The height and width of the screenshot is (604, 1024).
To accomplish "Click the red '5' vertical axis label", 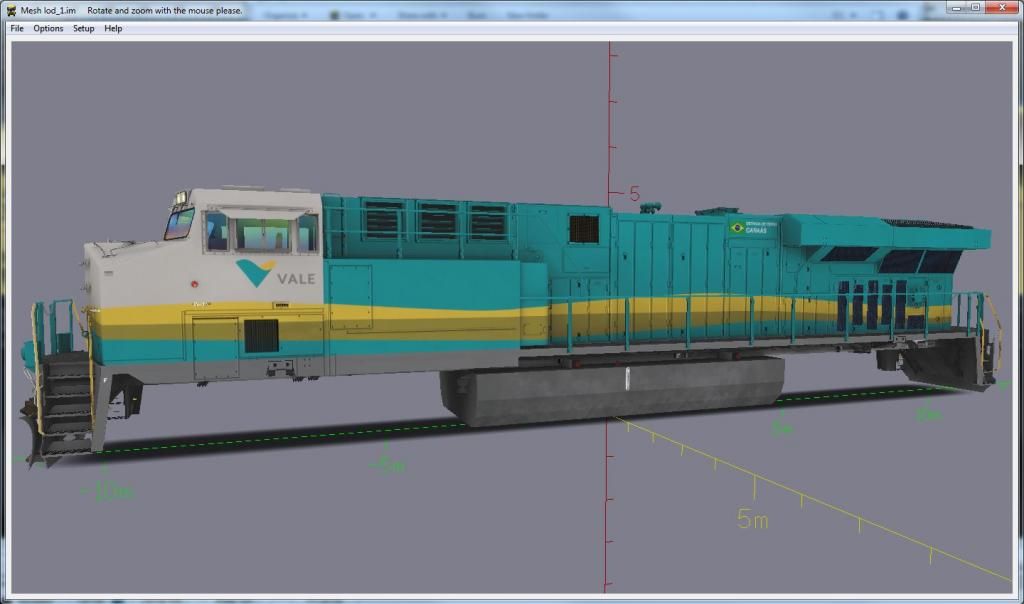I will 635,194.
